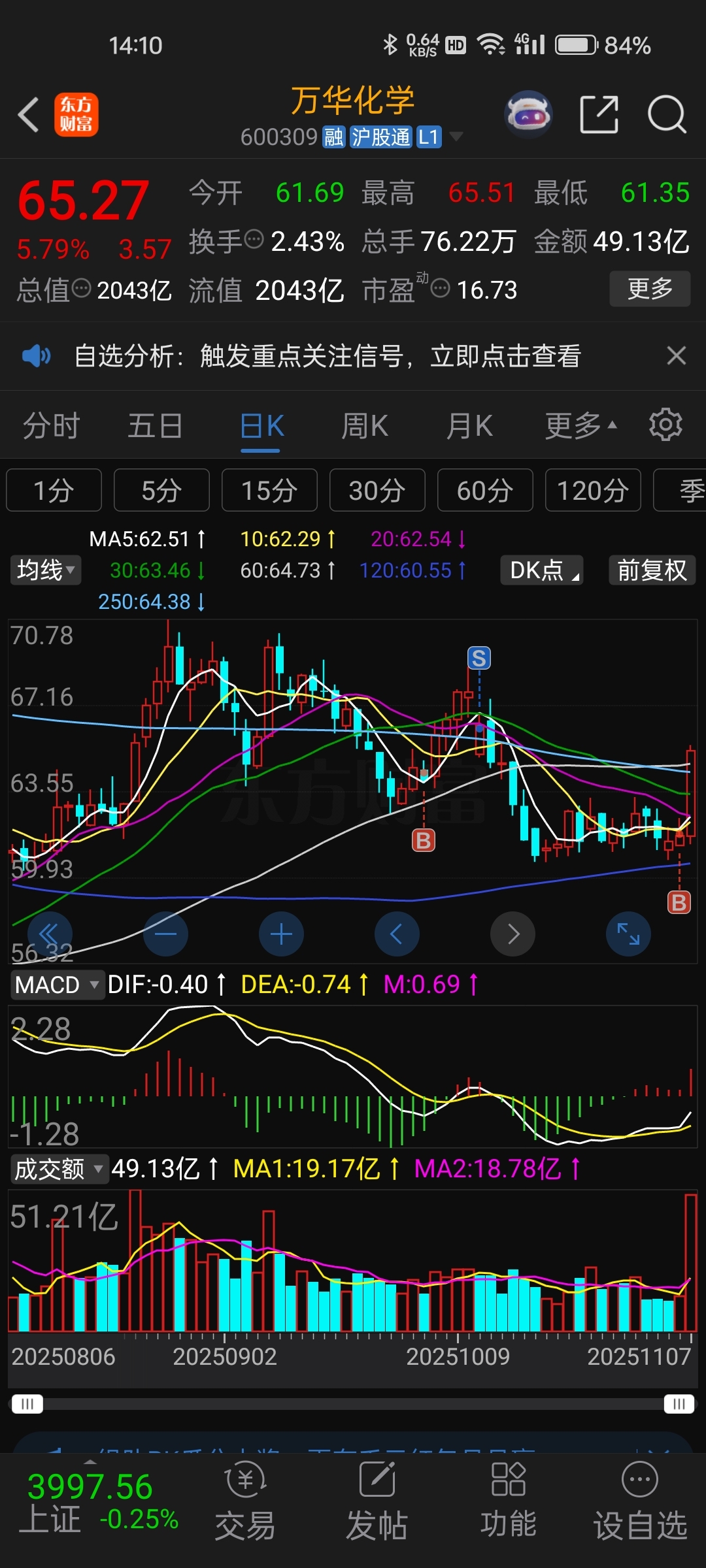Zoom out chart with minus icon

click(166, 934)
